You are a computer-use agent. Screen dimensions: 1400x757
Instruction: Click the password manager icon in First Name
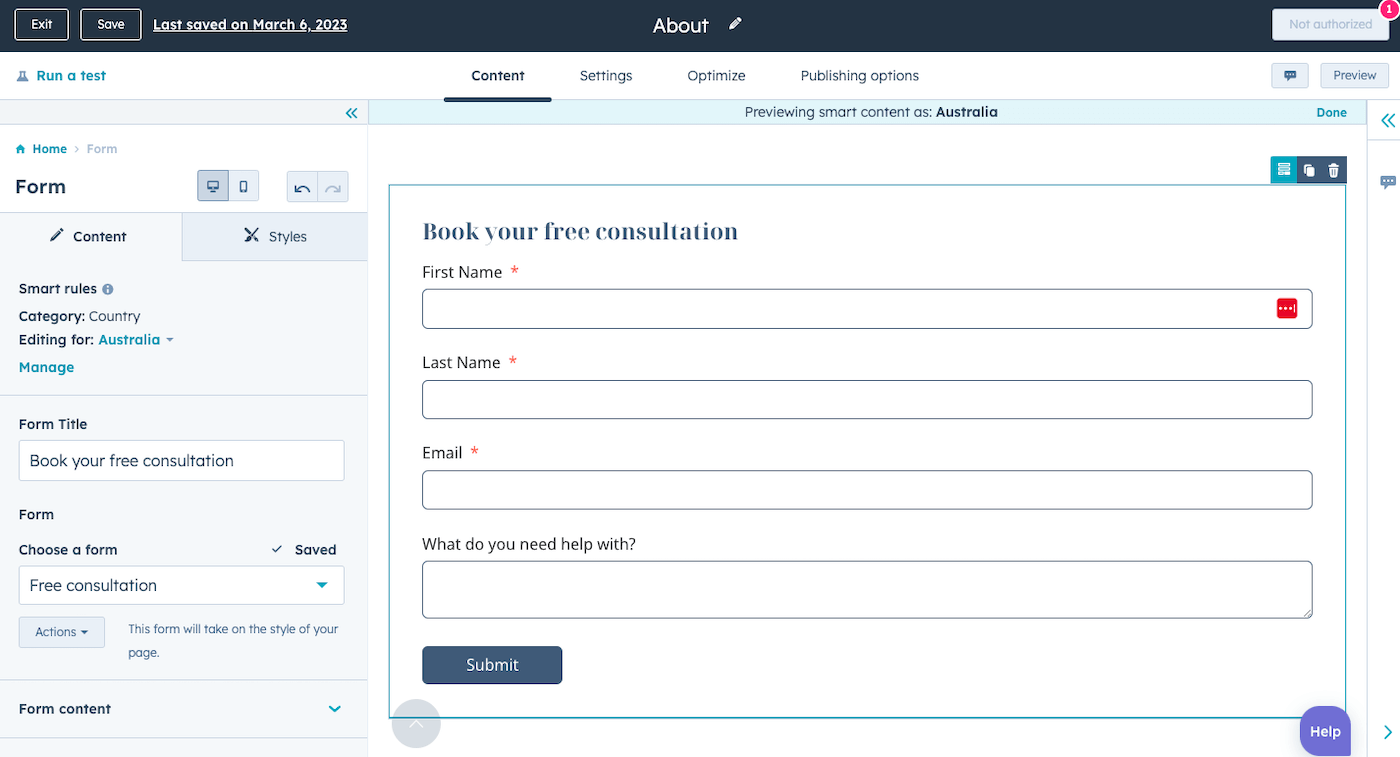[x=1286, y=309]
